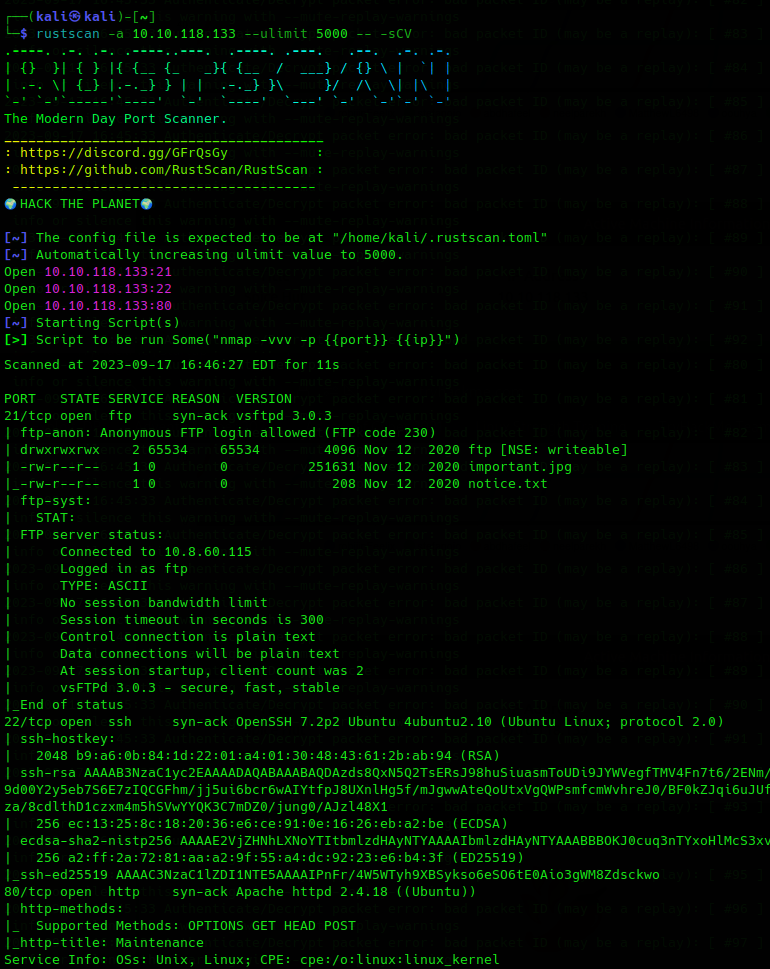Click the globe emoji after HACK THE PLANET
Screen dimensions: 770x969
point(147,204)
